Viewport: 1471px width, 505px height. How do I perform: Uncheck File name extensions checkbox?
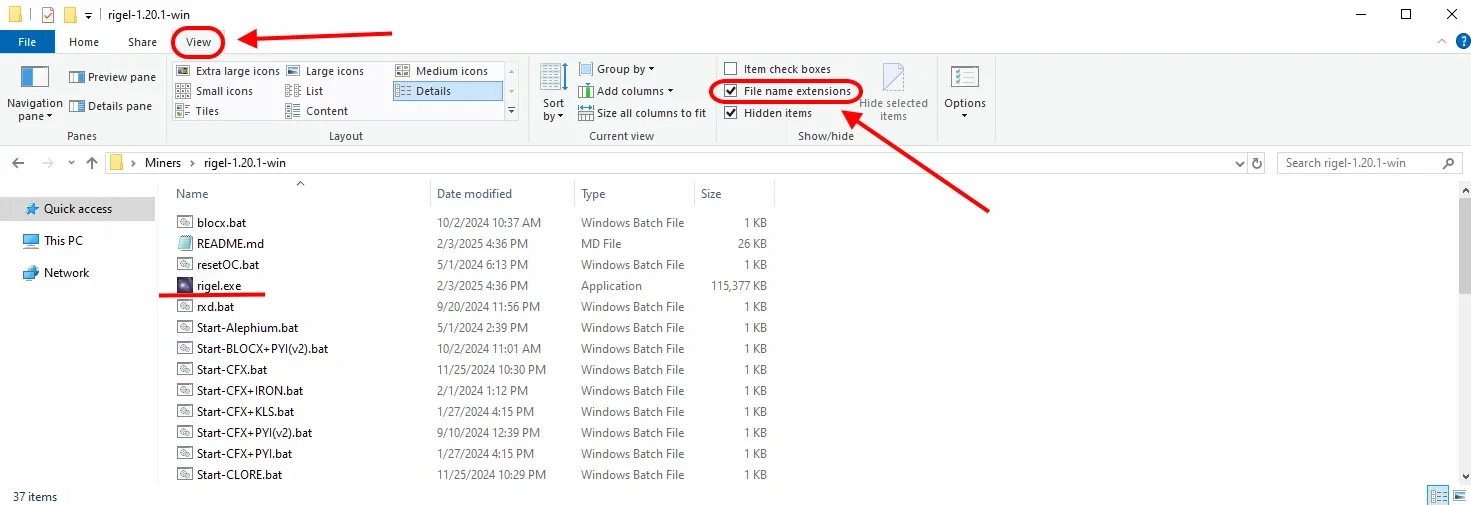click(x=731, y=91)
